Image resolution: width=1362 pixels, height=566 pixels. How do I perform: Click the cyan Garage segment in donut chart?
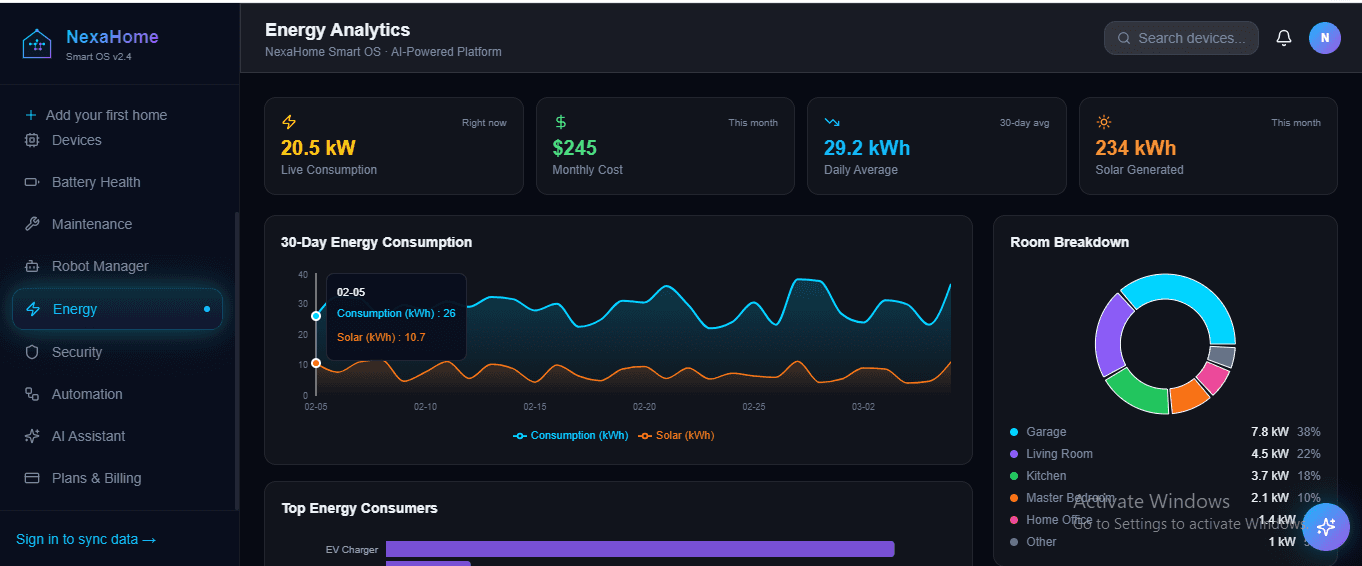pyautogui.click(x=1190, y=300)
